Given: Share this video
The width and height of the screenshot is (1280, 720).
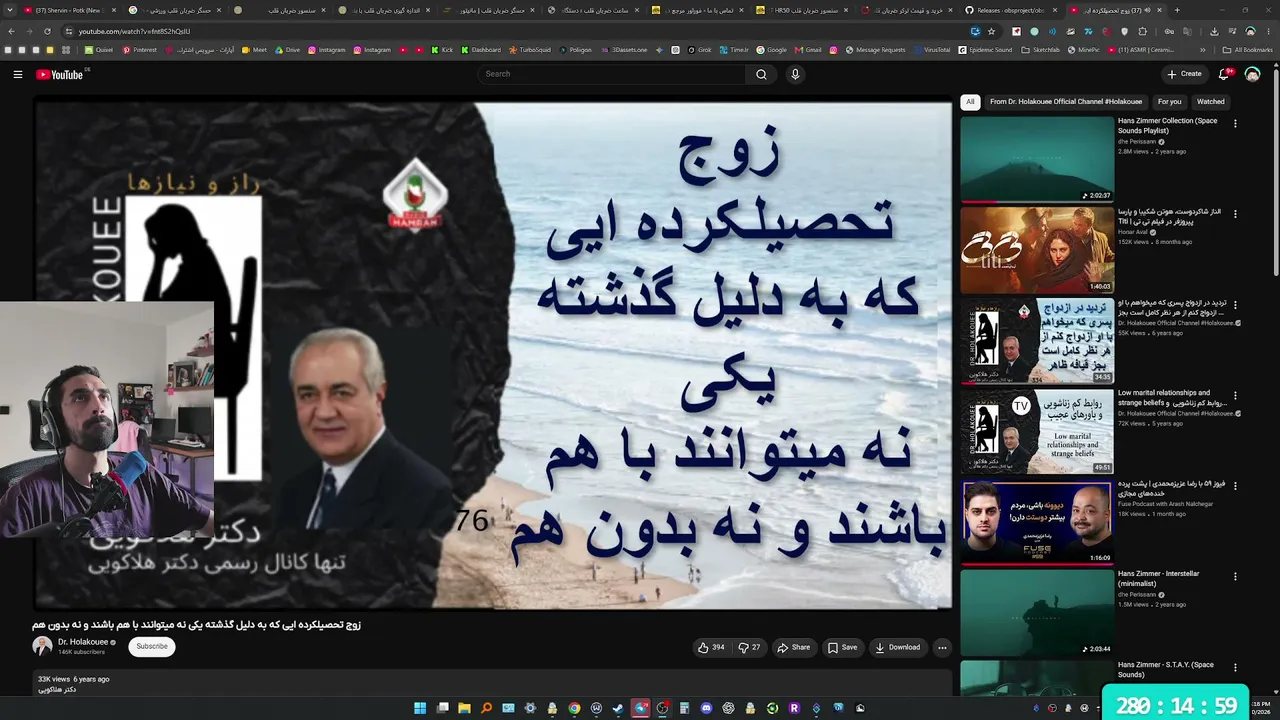Looking at the screenshot, I should [x=794, y=647].
